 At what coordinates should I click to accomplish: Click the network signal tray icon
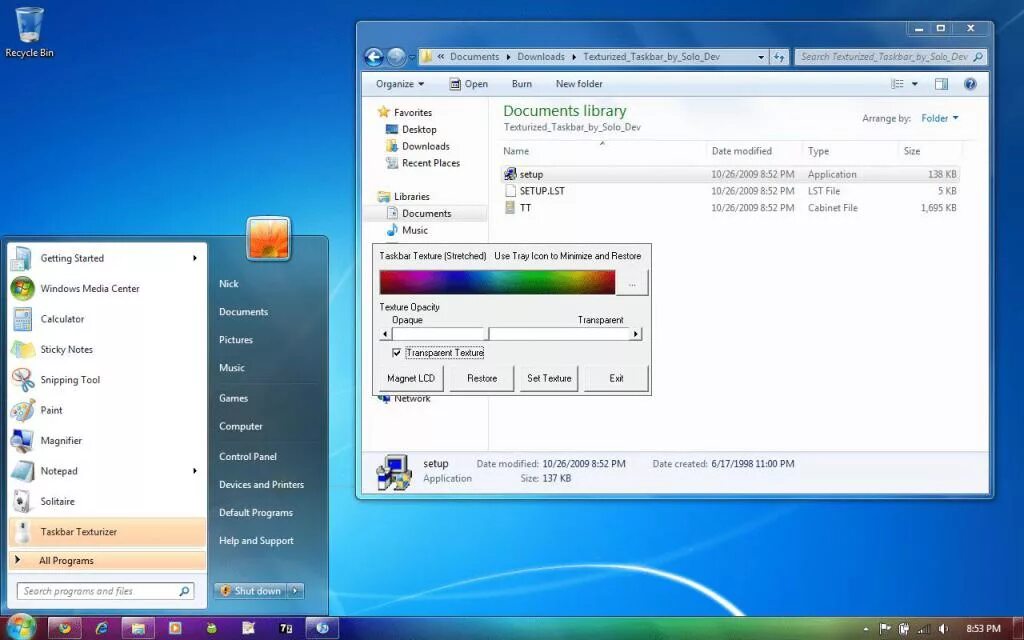tap(923, 629)
